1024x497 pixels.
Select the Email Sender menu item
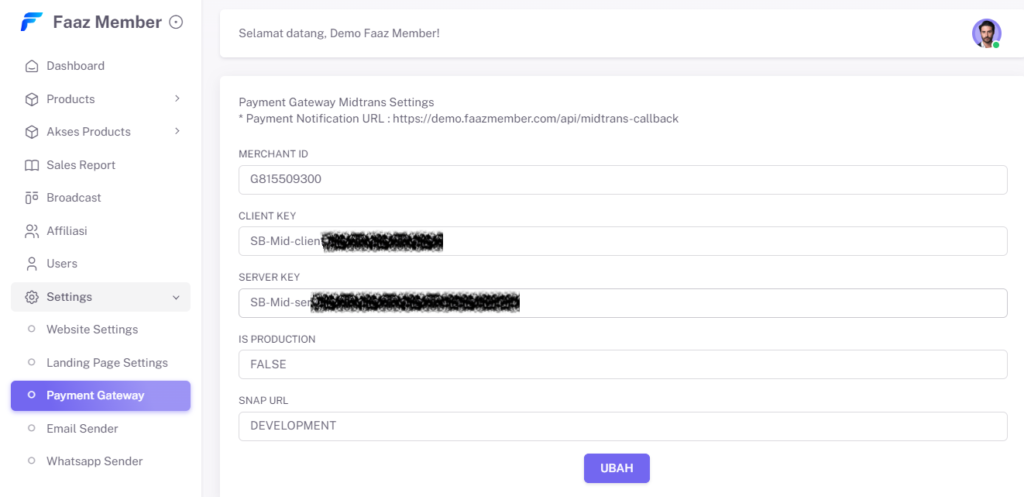[82, 429]
